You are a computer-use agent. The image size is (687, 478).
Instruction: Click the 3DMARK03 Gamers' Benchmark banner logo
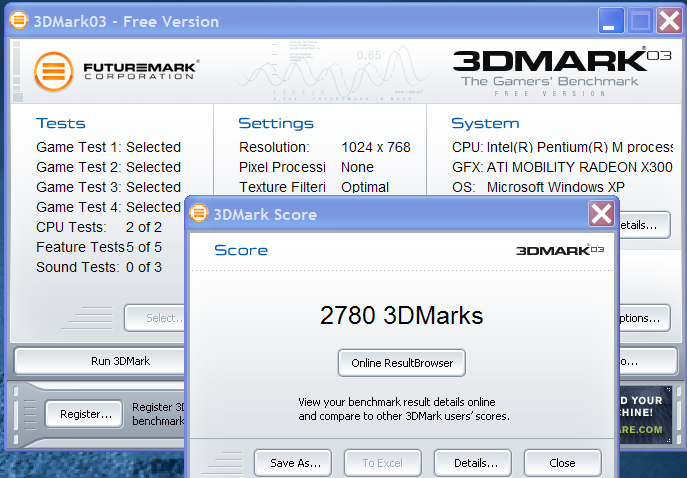tap(562, 72)
